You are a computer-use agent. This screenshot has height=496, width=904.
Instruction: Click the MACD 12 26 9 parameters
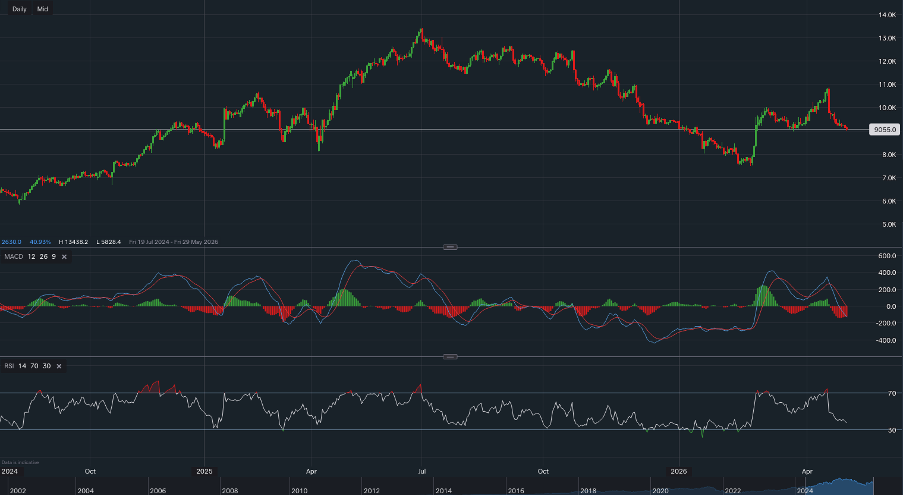click(41, 257)
